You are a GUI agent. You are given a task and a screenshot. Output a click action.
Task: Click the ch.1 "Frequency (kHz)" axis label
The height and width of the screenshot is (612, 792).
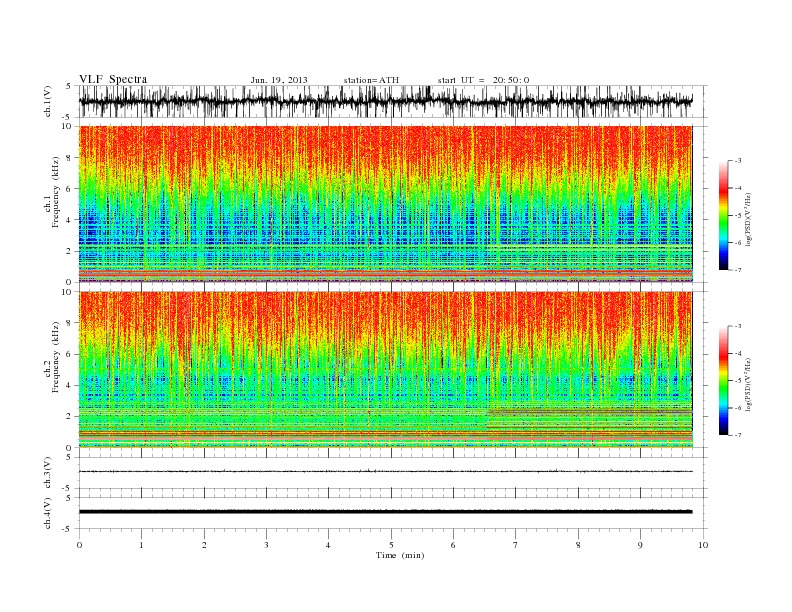point(56,192)
